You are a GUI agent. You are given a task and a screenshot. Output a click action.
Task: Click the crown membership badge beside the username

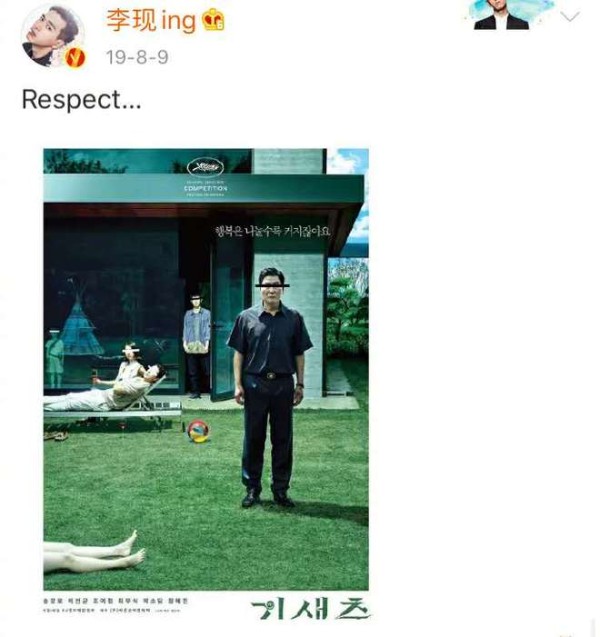(213, 20)
